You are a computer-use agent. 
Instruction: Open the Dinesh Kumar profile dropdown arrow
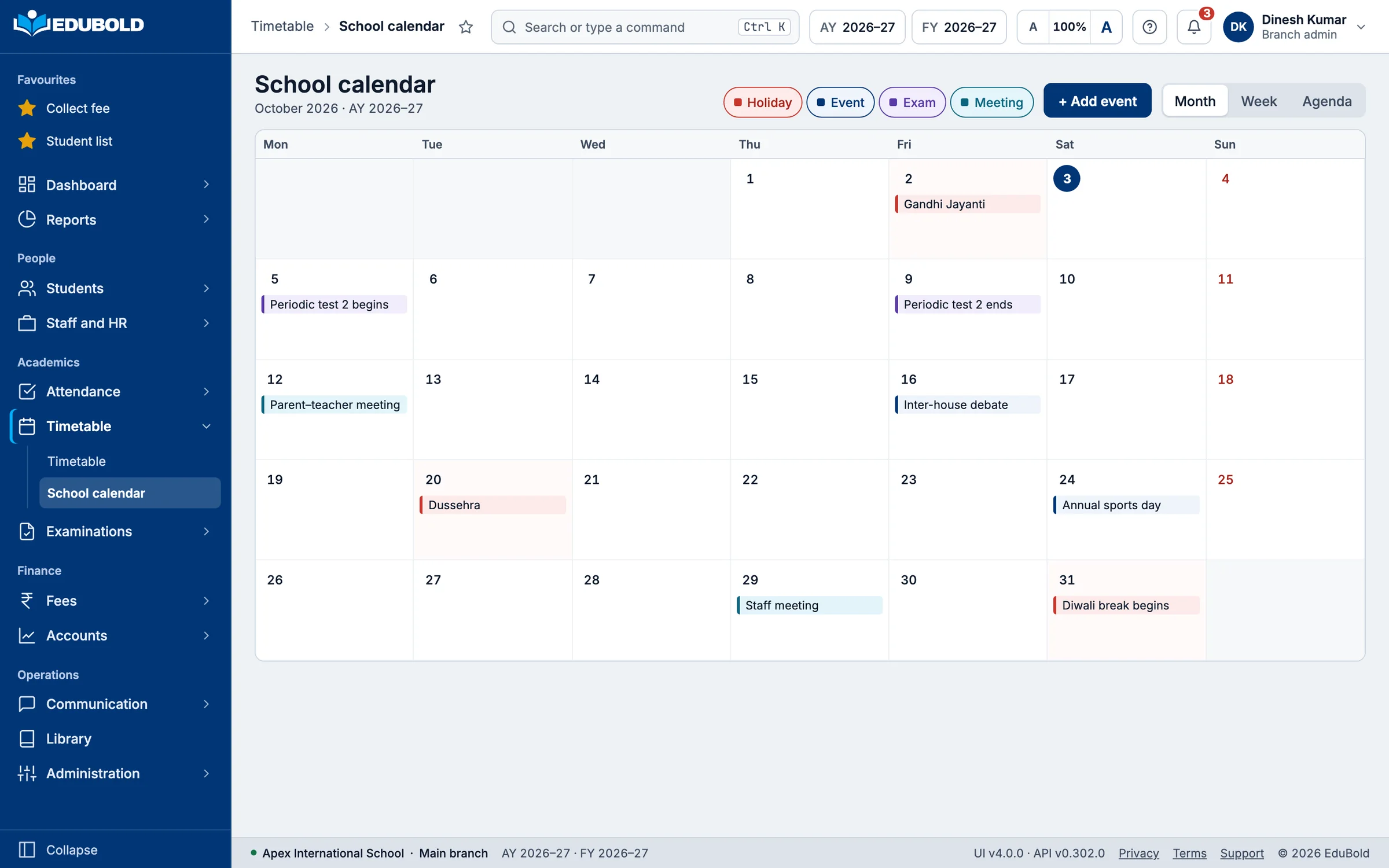(x=1361, y=27)
